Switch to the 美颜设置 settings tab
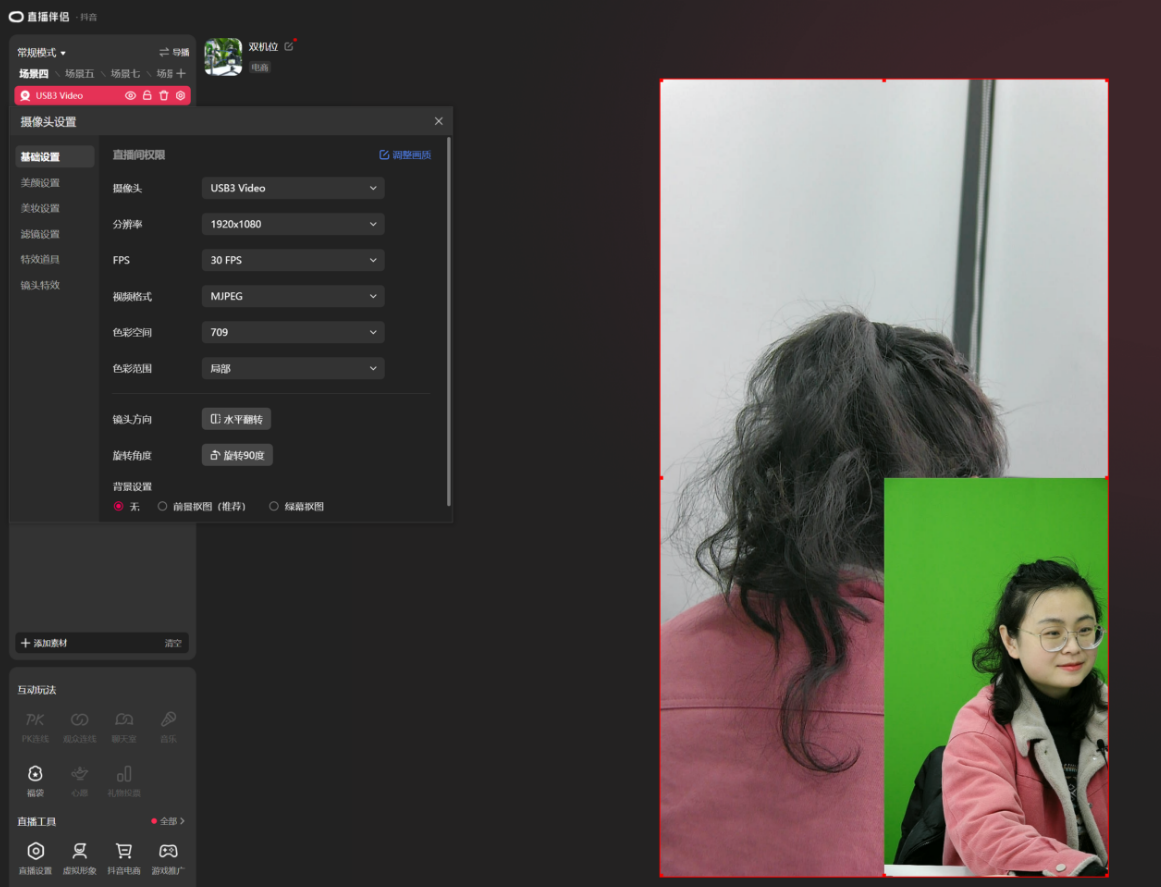Viewport: 1161px width, 887px height. pos(40,183)
